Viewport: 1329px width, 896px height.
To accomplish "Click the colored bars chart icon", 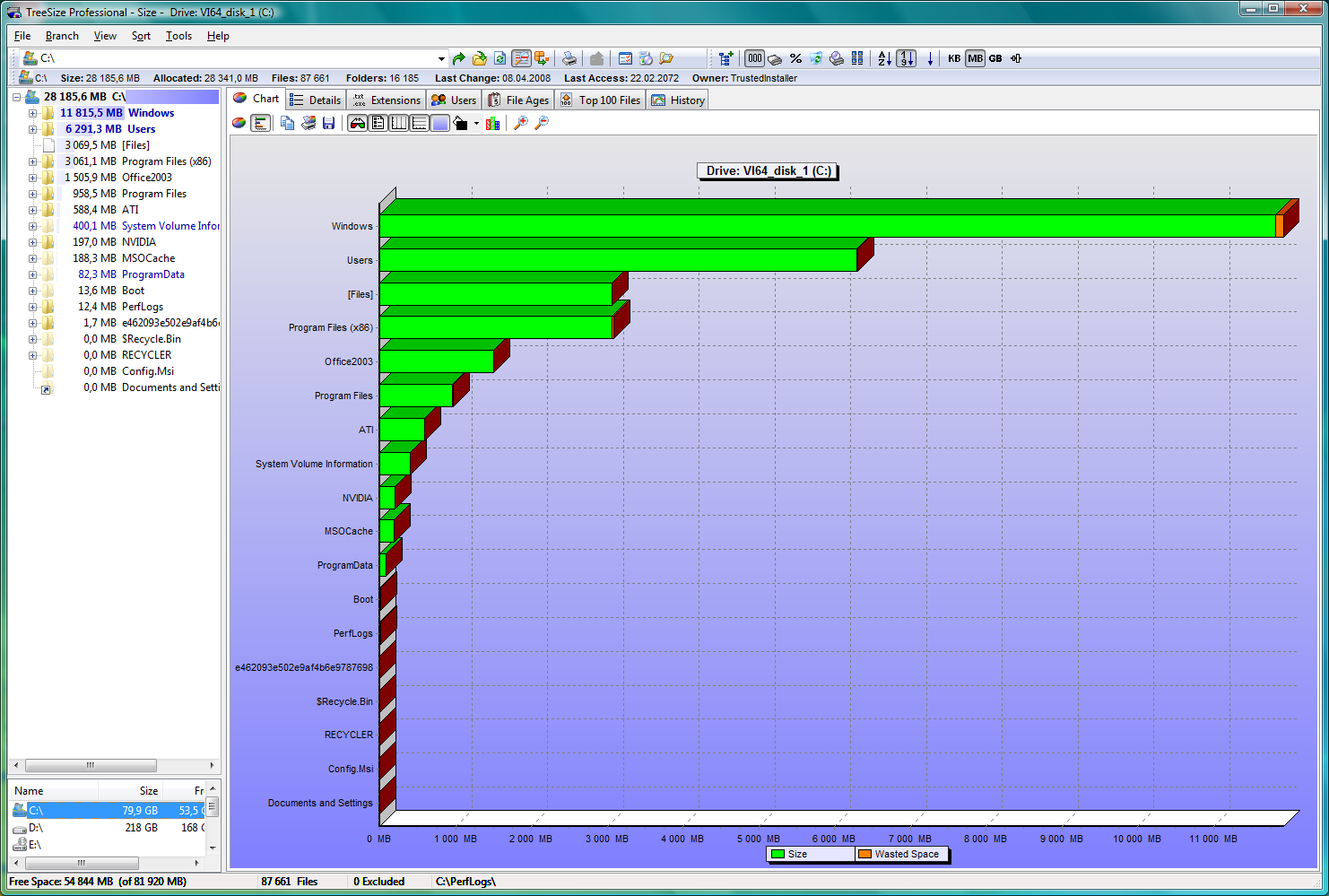I will tap(492, 123).
